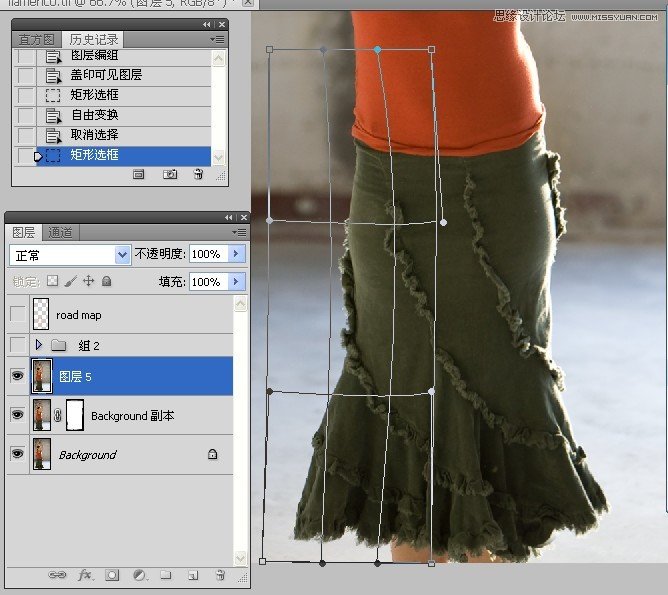The height and width of the screenshot is (595, 668).
Task: Select the 取消选择 history state
Action: coord(95,135)
